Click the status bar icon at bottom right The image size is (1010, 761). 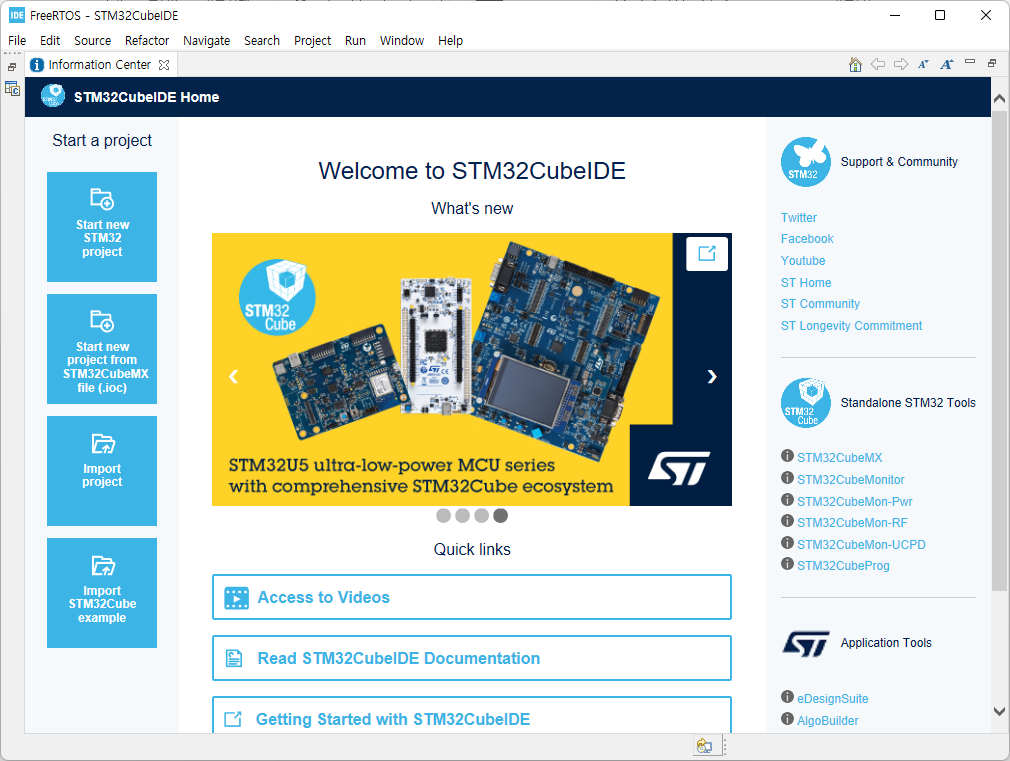(704, 746)
